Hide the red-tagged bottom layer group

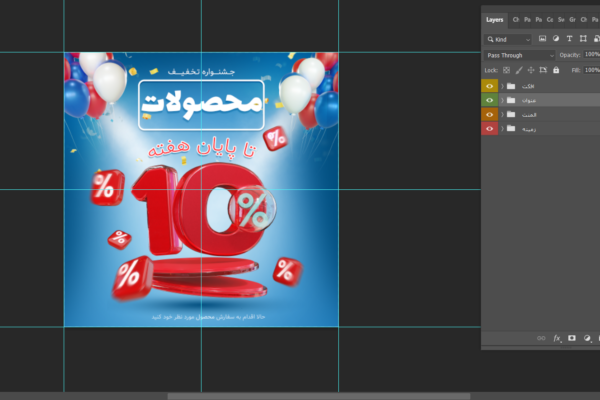(x=490, y=128)
